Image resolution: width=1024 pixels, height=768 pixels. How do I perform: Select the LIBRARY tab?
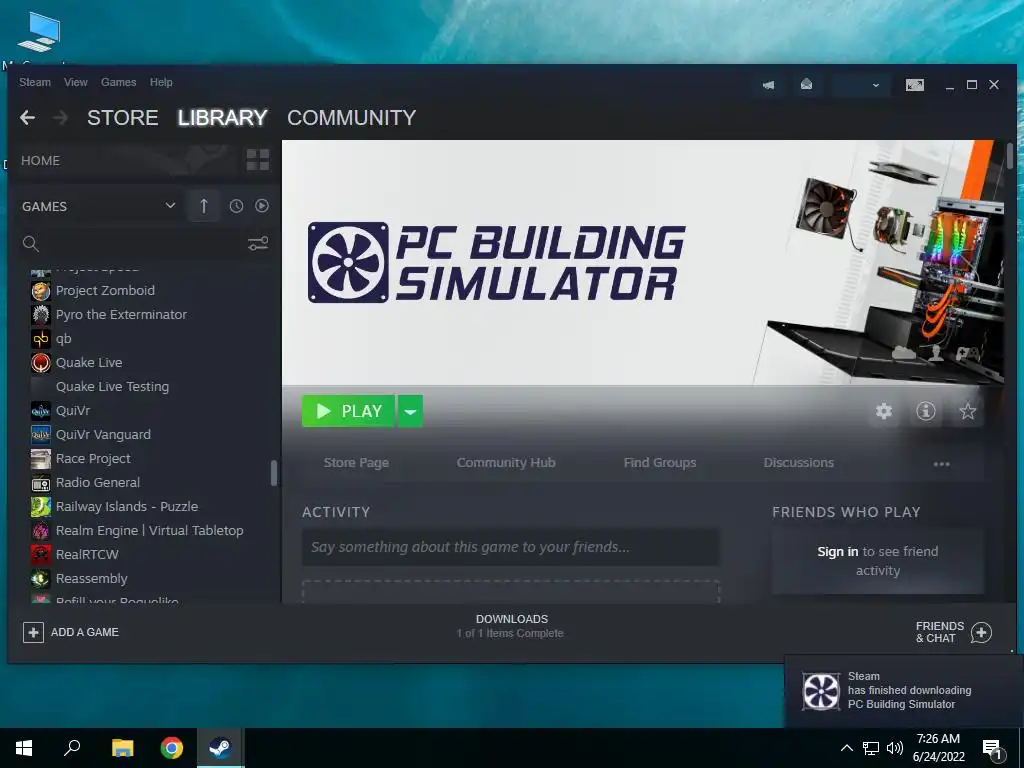223,118
